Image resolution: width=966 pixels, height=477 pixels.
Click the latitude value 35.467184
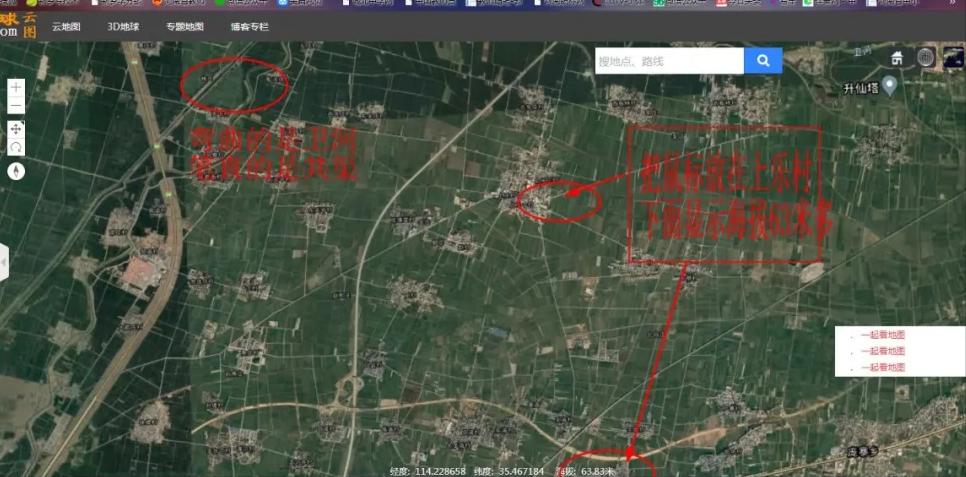click(521, 471)
